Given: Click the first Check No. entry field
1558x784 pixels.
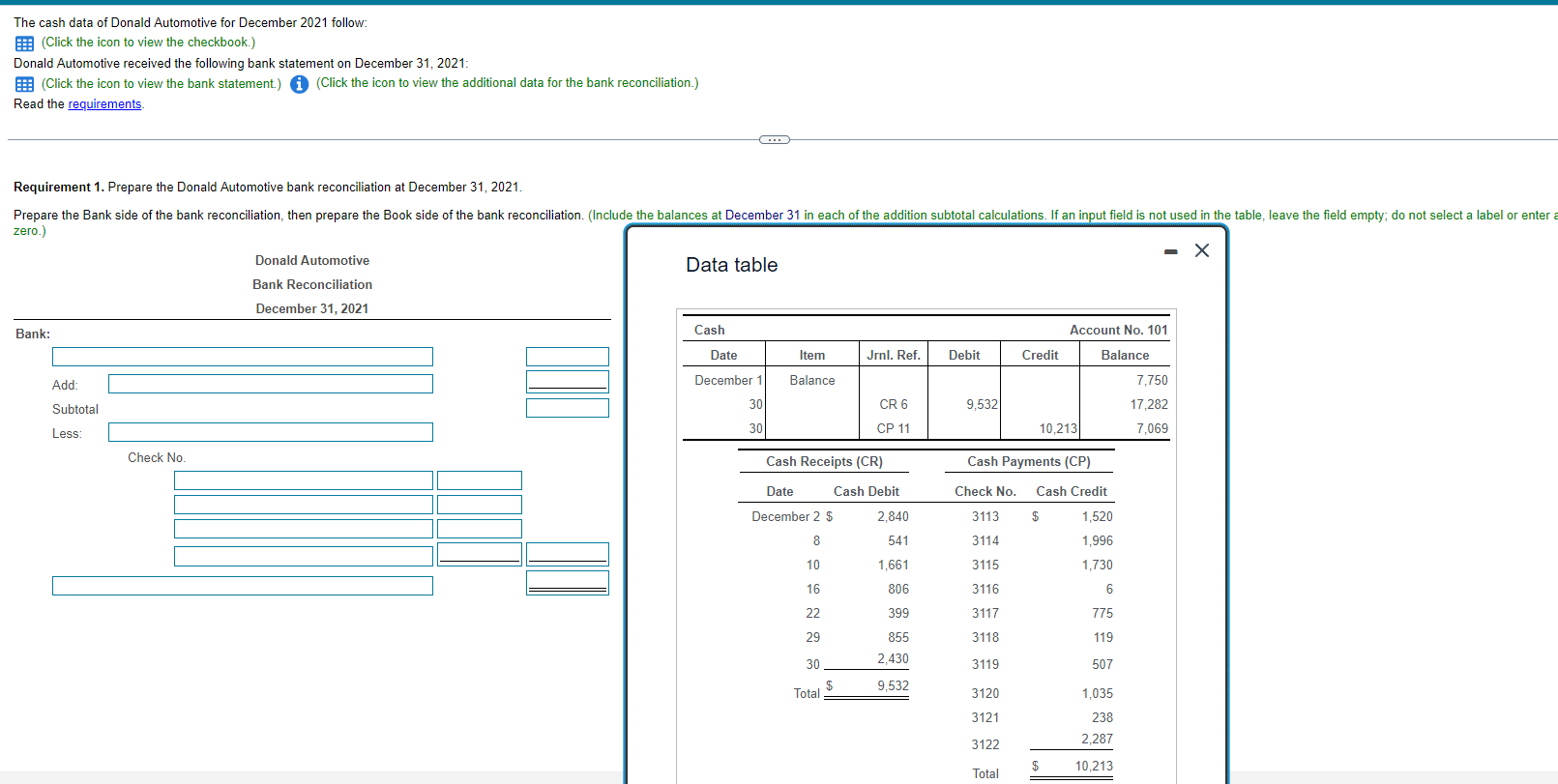Looking at the screenshot, I should point(304,480).
